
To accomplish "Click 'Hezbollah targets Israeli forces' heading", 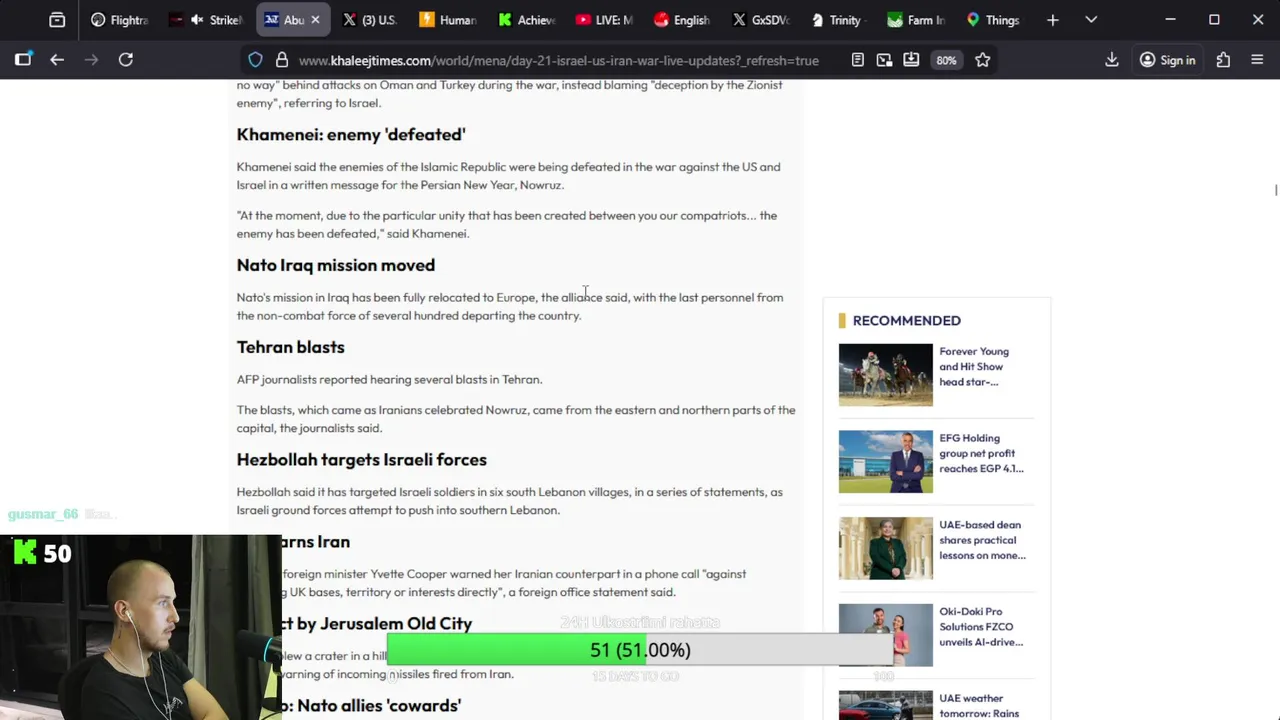I will point(362,460).
